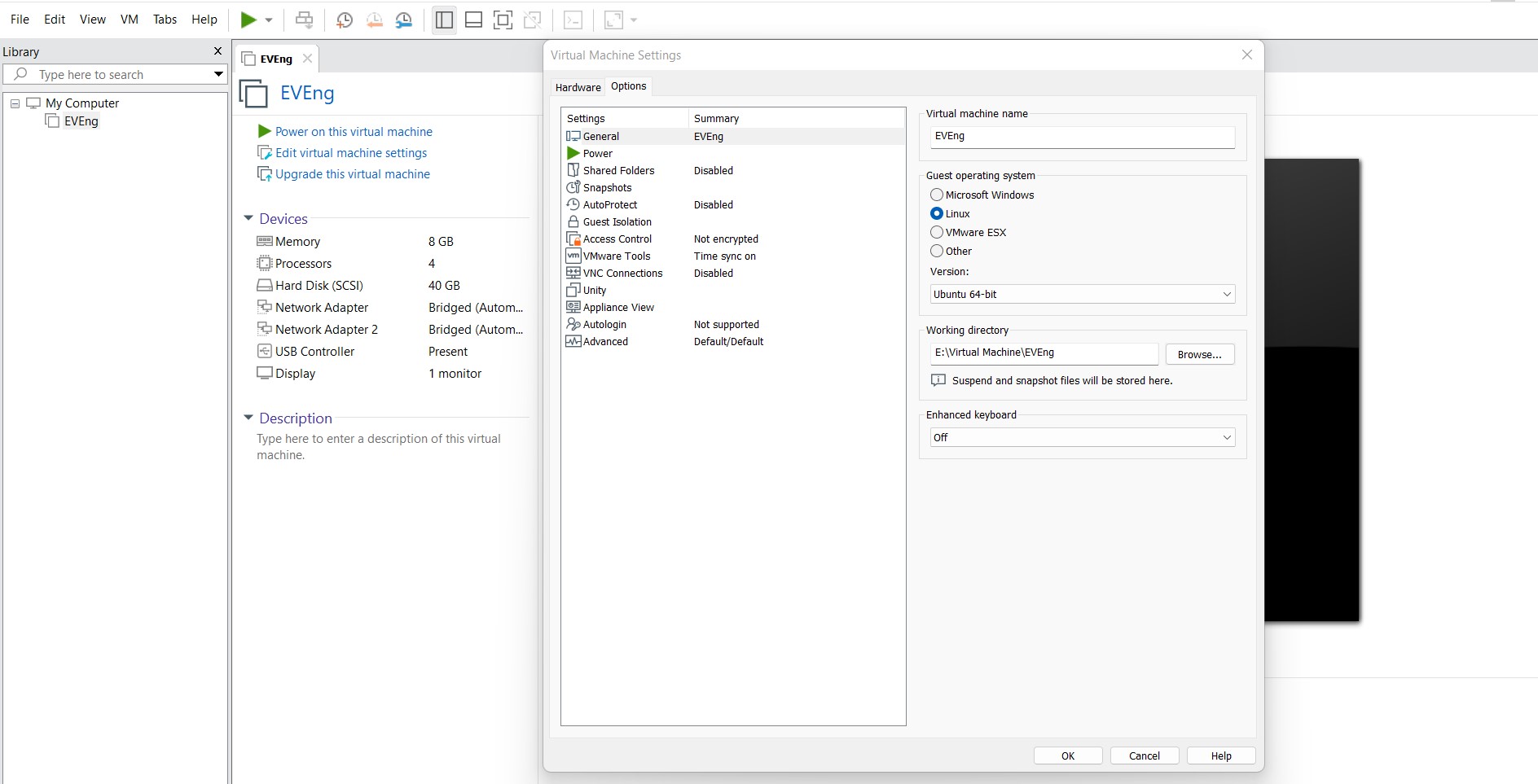This screenshot has width=1538, height=784.
Task: Select the Unity settings icon
Action: point(573,290)
